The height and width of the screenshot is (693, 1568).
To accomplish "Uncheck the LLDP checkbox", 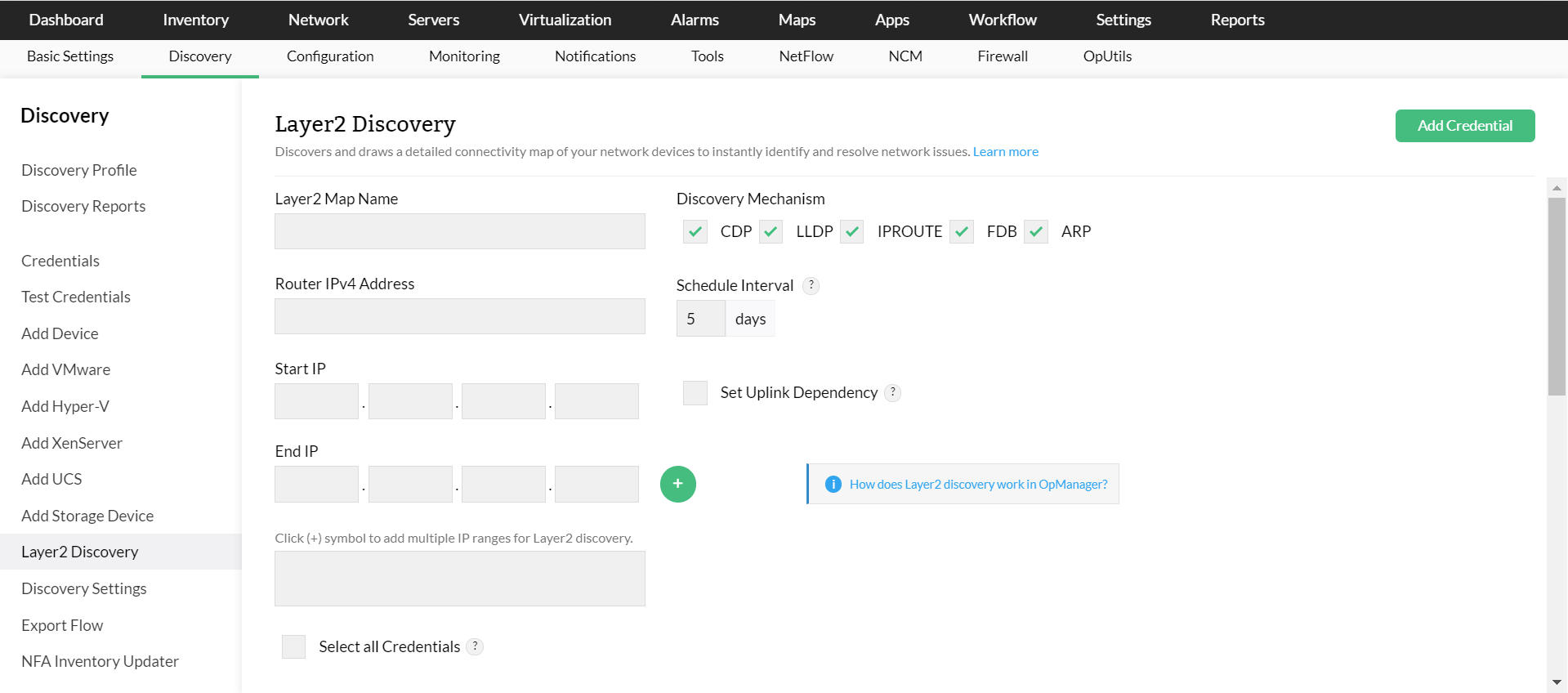I will [771, 232].
